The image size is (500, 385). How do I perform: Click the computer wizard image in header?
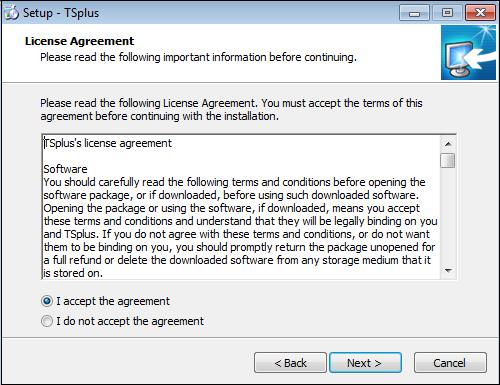coord(468,53)
